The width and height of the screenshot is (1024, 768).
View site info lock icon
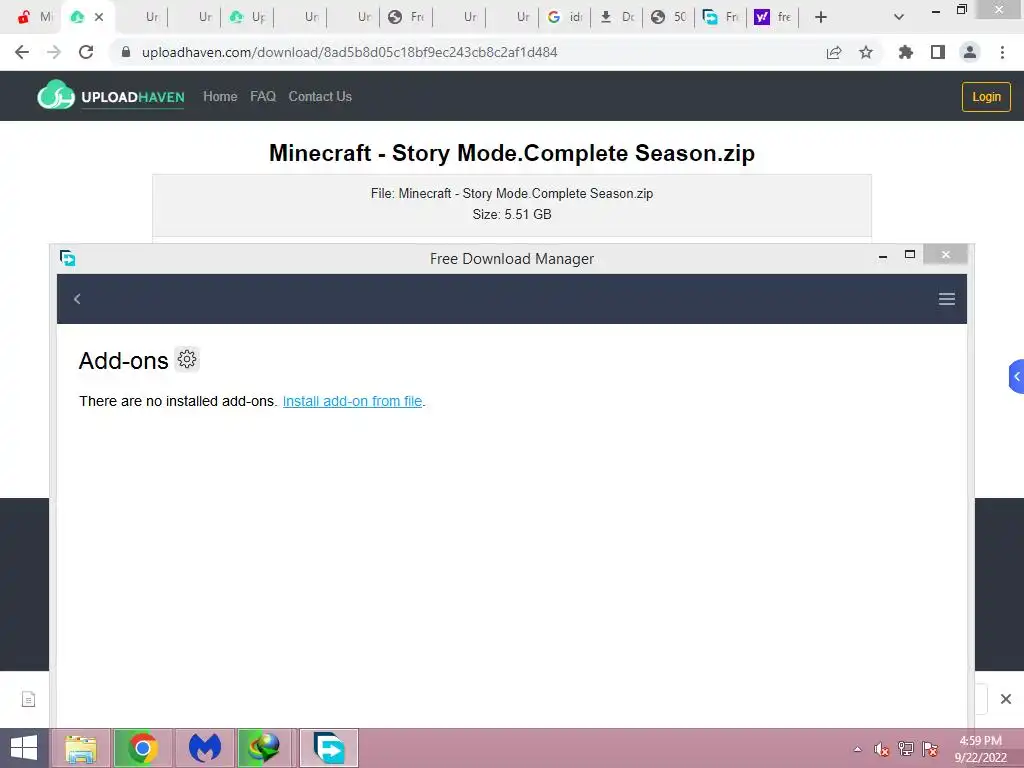[x=125, y=52]
